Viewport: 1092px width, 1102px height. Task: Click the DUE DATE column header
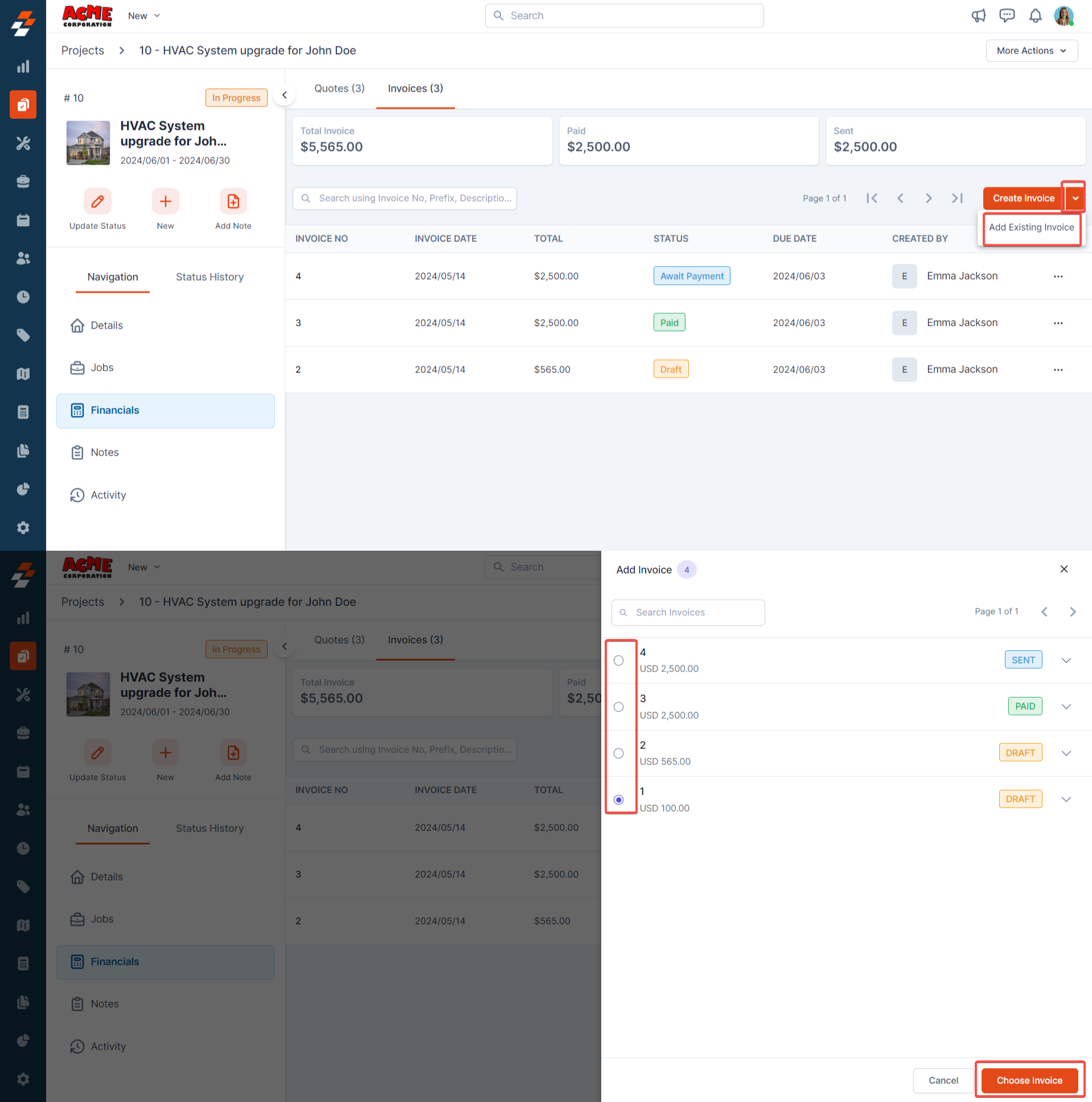[794, 239]
